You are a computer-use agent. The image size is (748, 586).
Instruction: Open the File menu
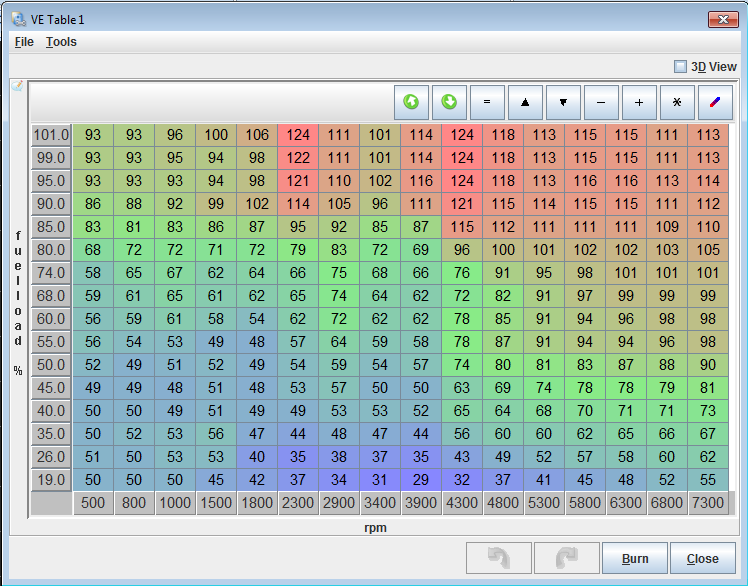(24, 42)
